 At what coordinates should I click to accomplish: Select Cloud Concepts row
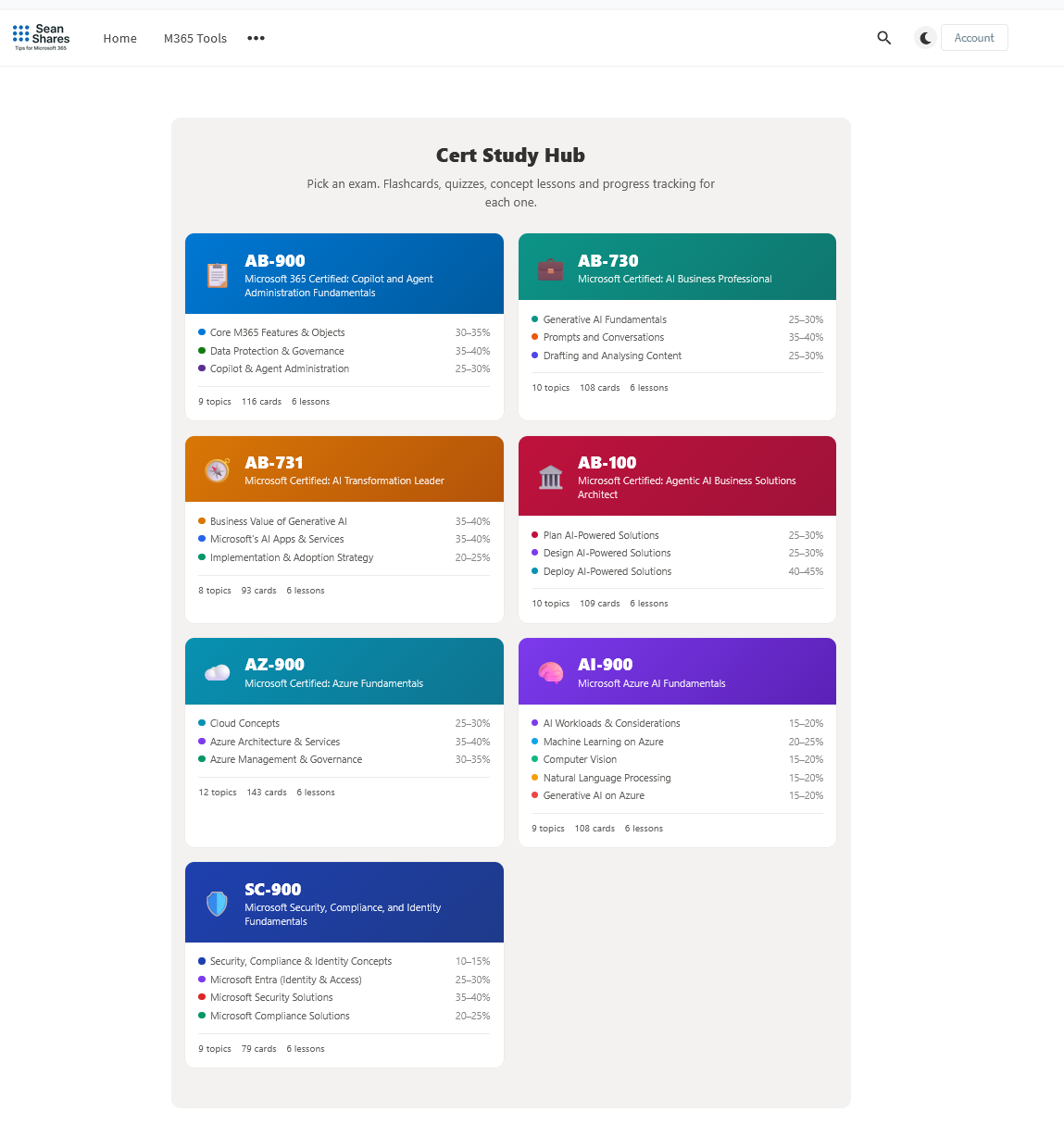pyautogui.click(x=344, y=723)
